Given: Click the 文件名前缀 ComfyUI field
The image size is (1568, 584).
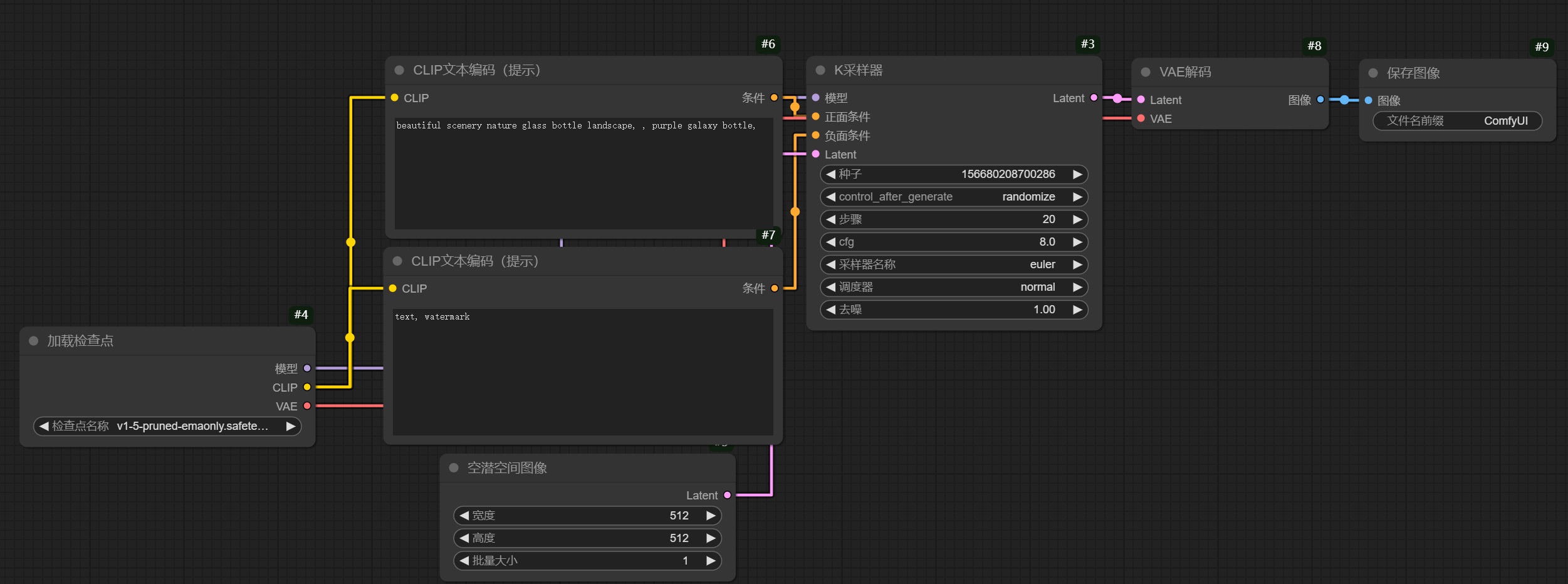Looking at the screenshot, I should pos(1457,121).
